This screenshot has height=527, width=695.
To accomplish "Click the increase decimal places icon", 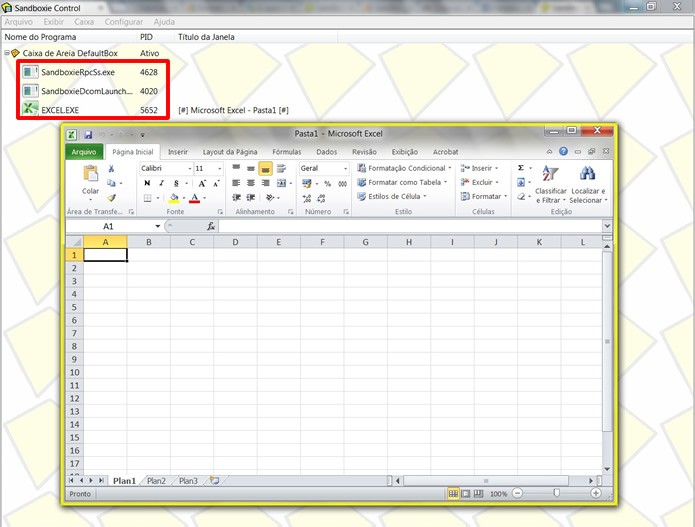I will (307, 198).
